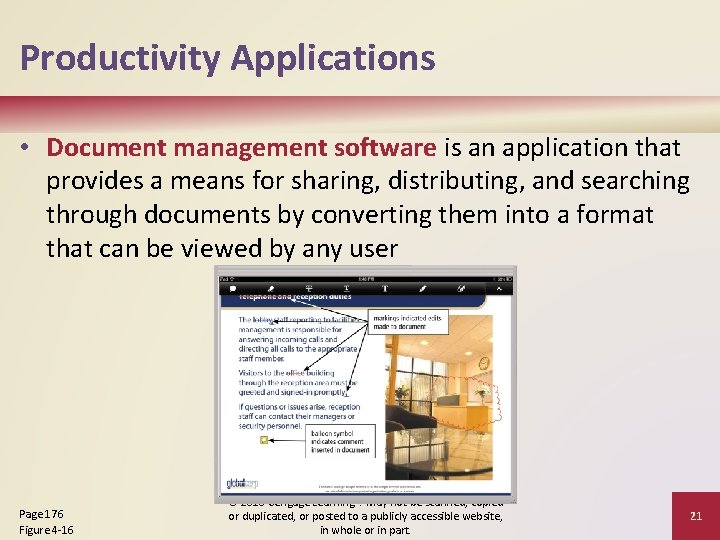Click the globalcorp logo

242,483
